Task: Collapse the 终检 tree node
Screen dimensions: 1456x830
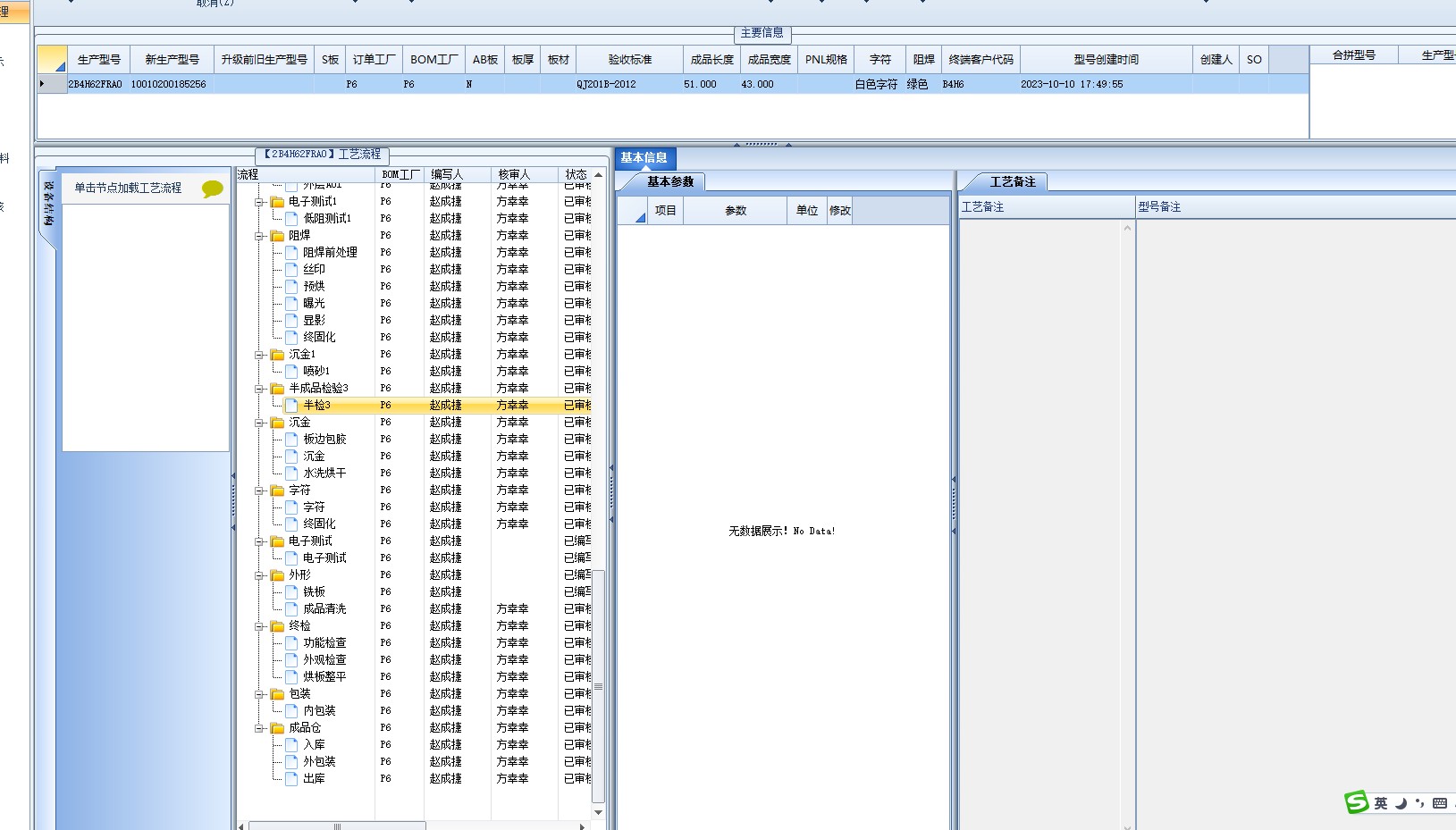Action: click(259, 626)
